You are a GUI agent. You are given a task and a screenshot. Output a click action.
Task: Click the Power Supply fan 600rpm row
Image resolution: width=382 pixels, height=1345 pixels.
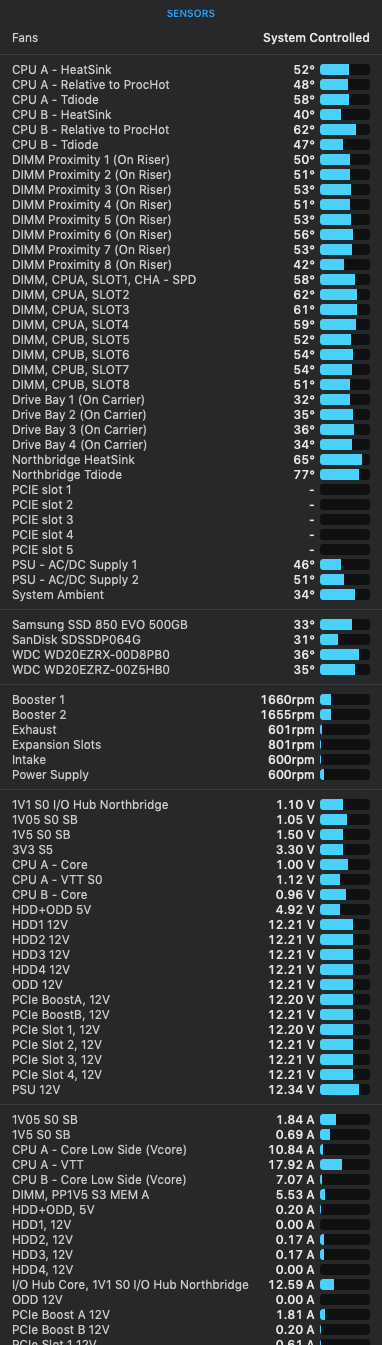(191, 775)
